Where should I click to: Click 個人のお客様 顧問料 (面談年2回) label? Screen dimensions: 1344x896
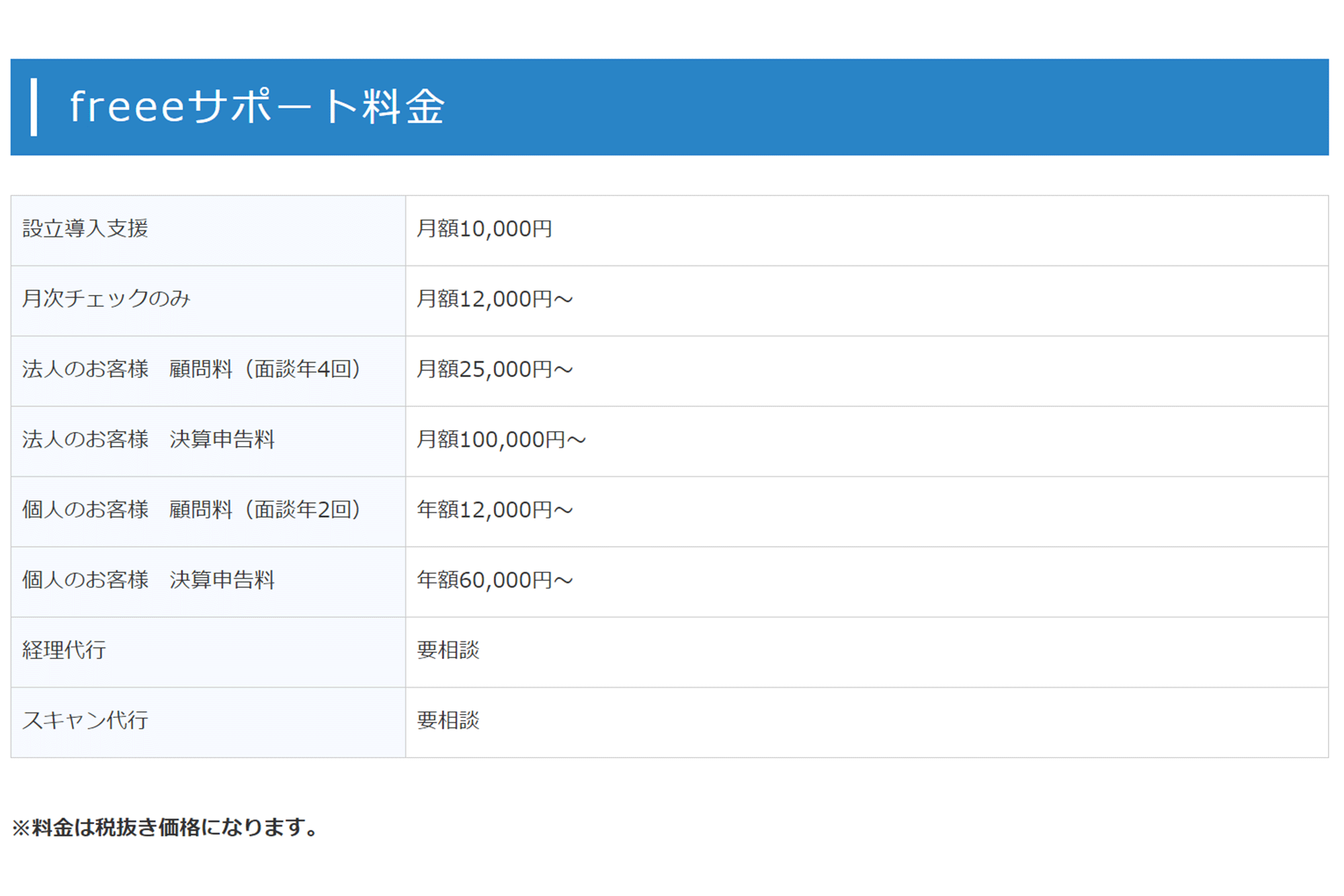pyautogui.click(x=192, y=510)
